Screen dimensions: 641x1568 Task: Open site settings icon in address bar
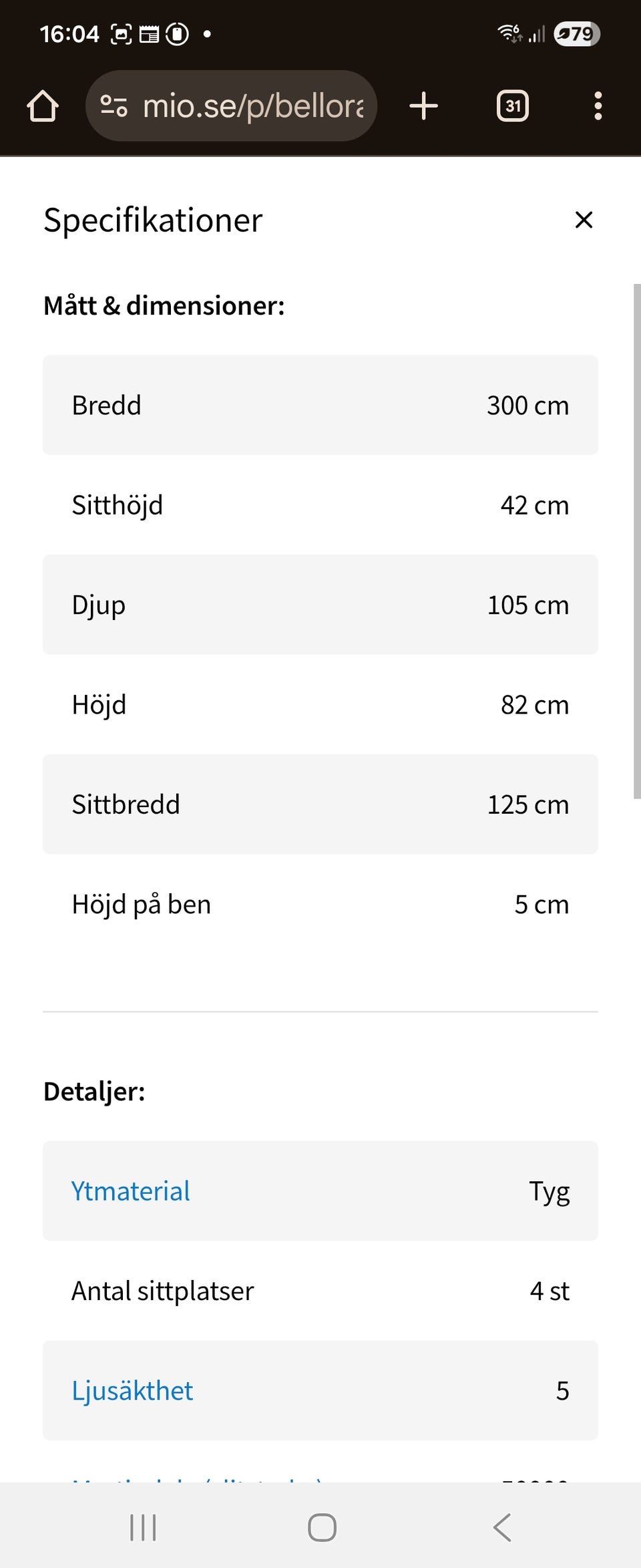(114, 106)
